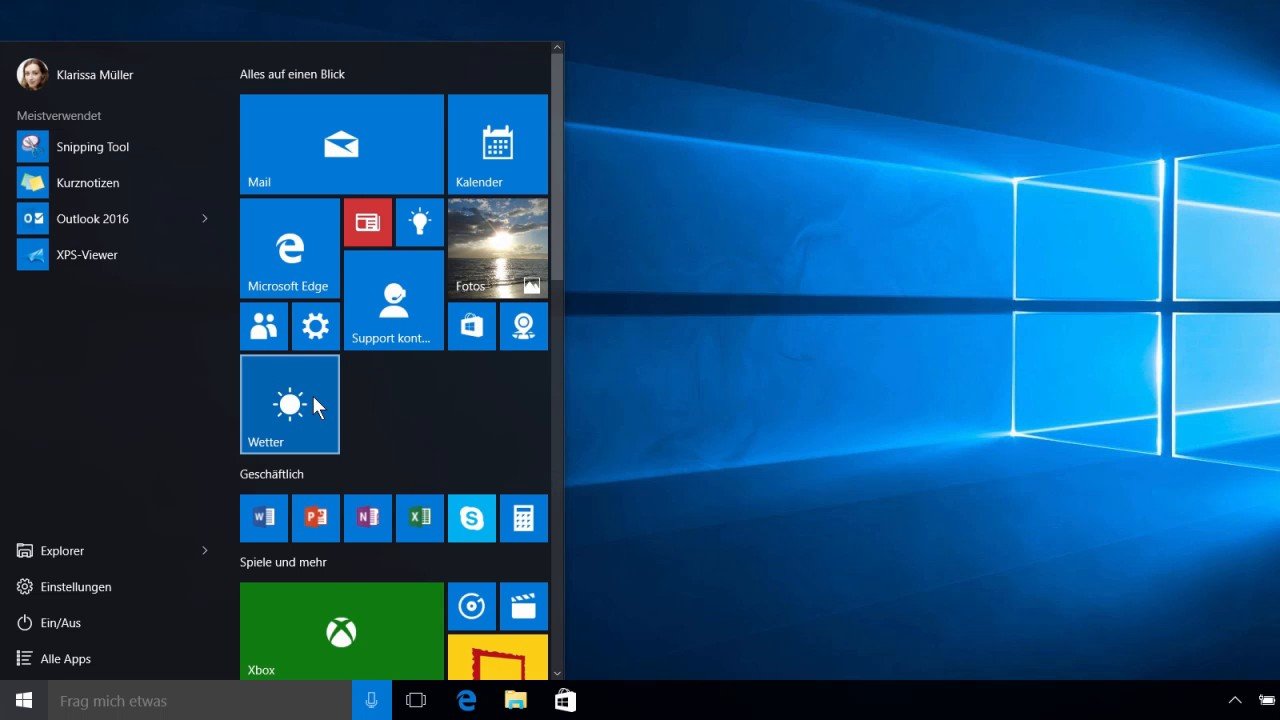
Task: Open the Calculator tile
Action: pyautogui.click(x=523, y=518)
